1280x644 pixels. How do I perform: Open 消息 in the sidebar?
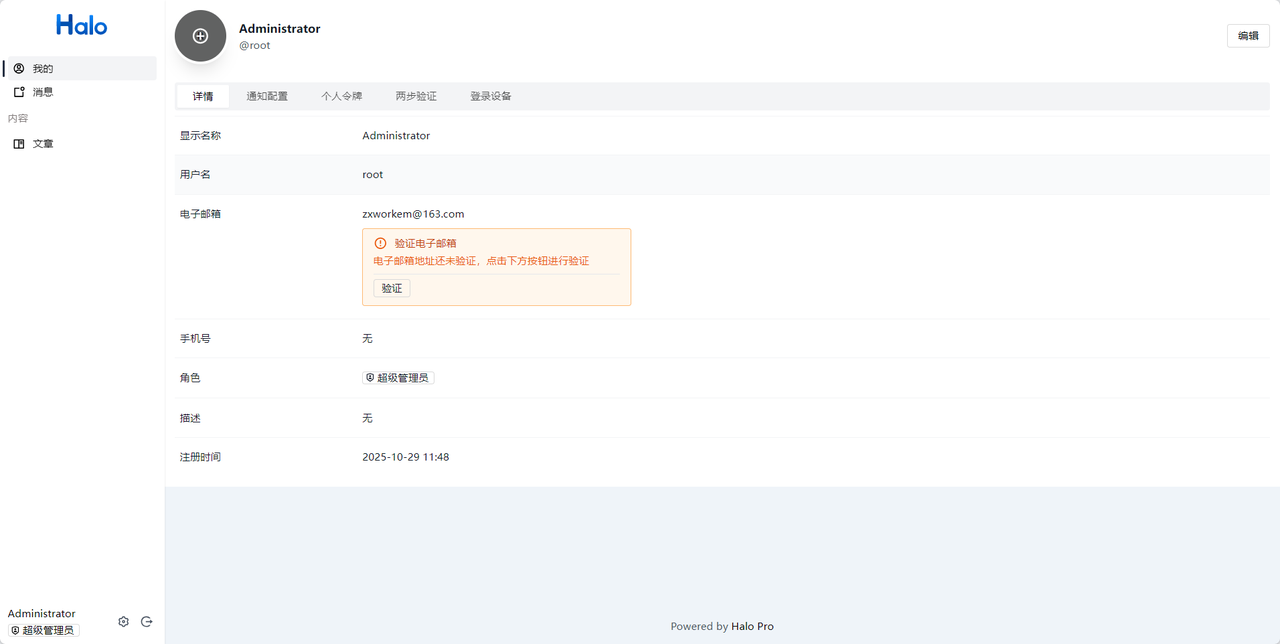[x=42, y=92]
